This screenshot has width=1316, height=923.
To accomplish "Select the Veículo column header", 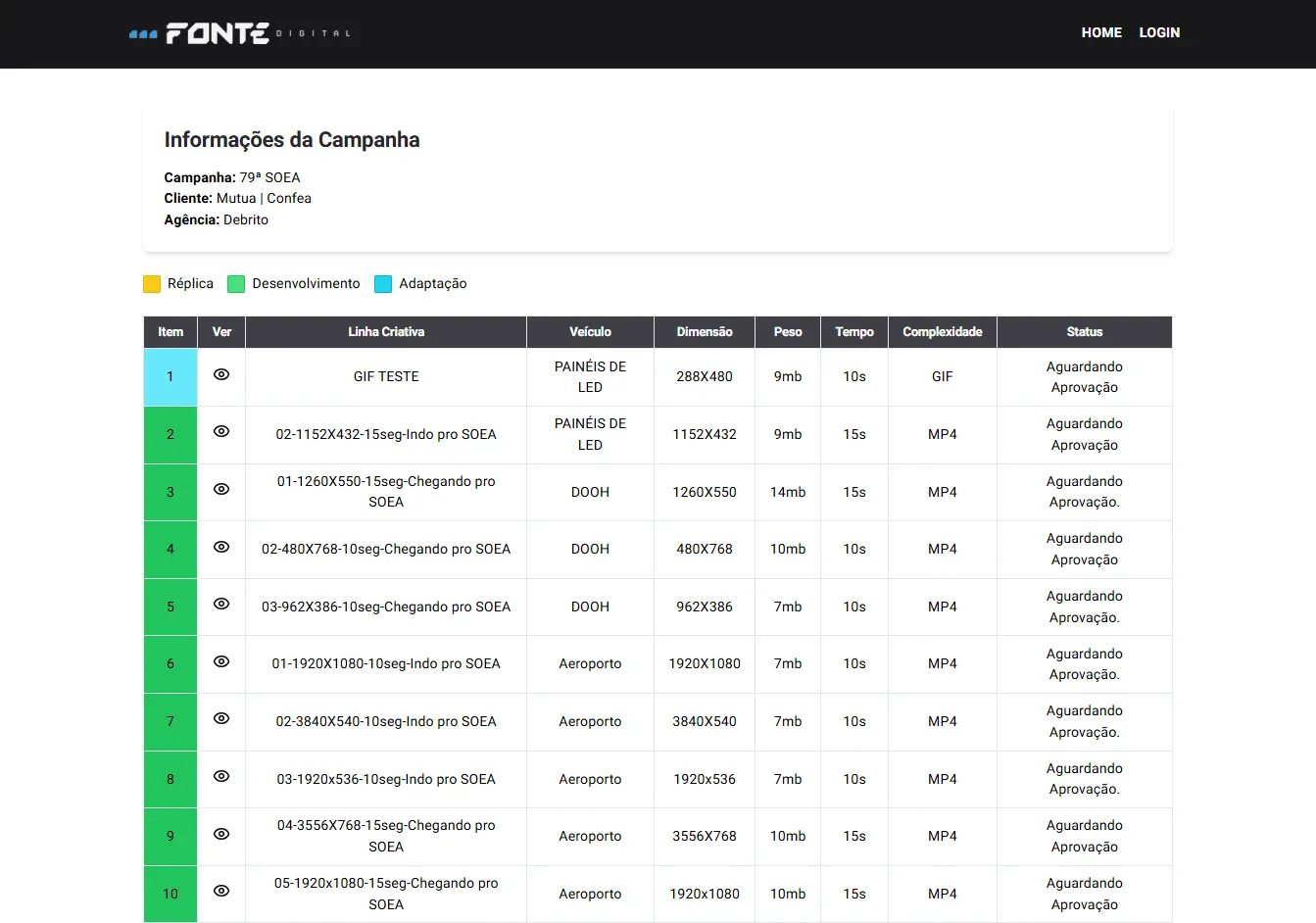I will click(590, 332).
